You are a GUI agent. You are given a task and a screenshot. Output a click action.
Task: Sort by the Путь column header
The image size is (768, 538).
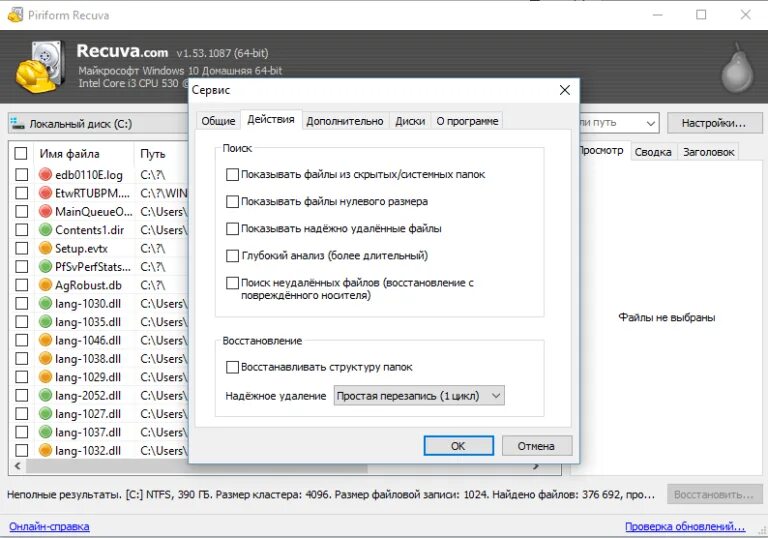click(152, 154)
